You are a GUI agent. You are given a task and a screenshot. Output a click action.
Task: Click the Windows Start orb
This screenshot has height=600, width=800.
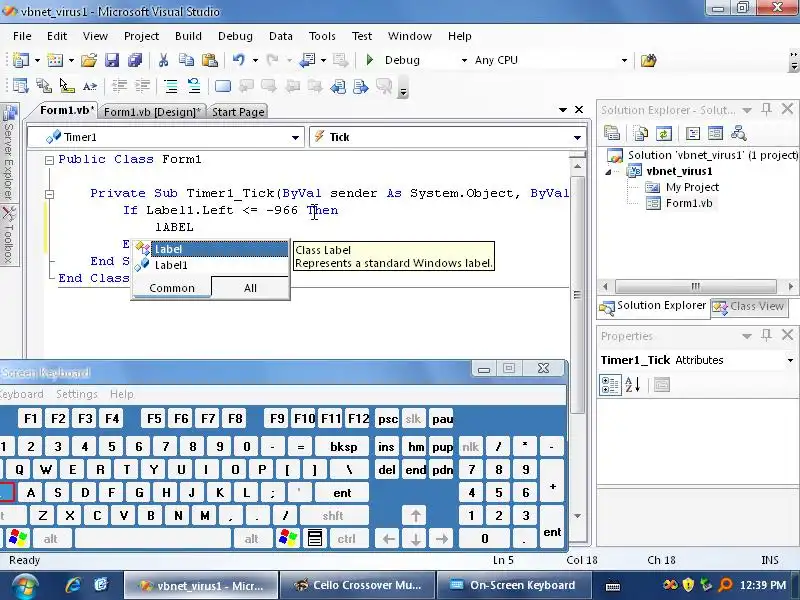point(24,586)
